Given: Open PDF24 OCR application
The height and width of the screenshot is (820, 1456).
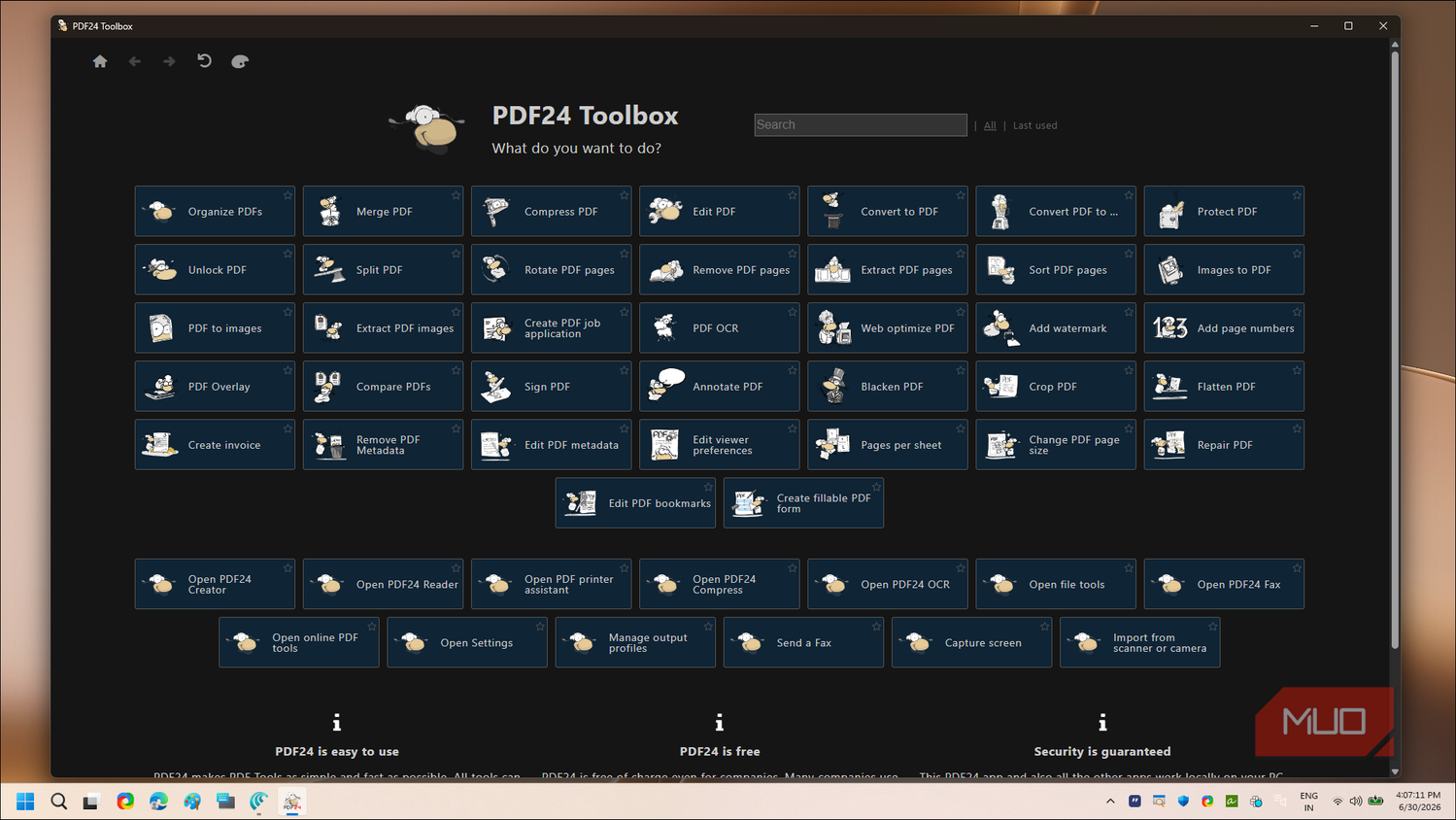Looking at the screenshot, I should 887,584.
